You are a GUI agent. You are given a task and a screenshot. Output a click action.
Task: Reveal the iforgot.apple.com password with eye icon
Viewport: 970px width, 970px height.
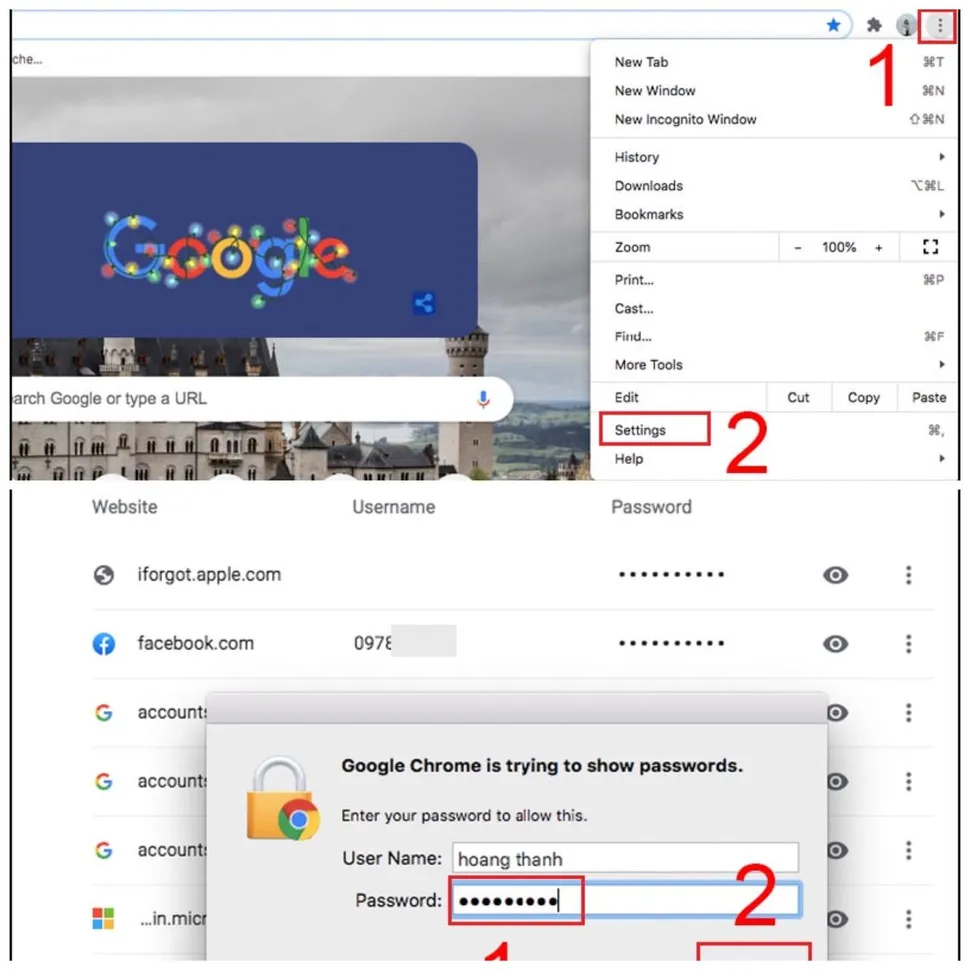point(835,575)
